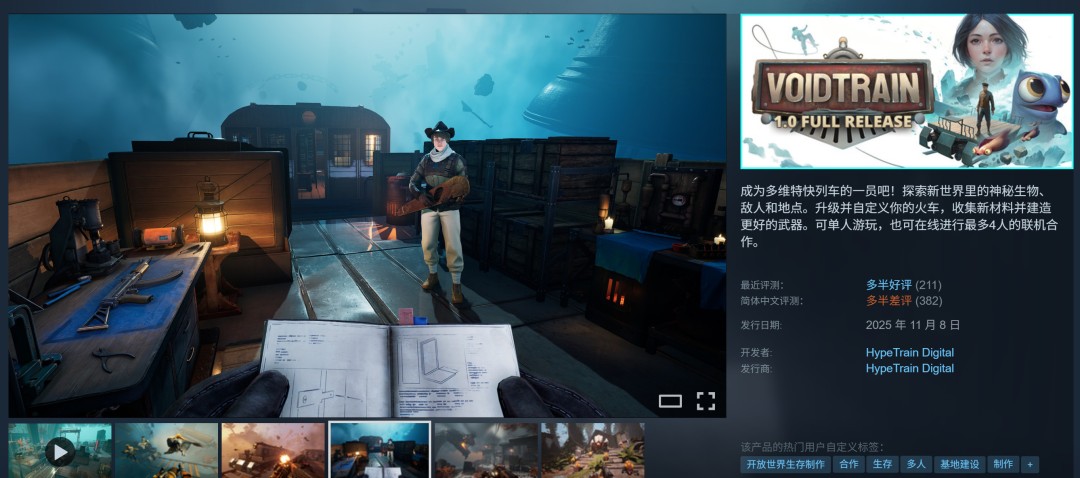This screenshot has width=1080, height=478.
Task: Click the 生存 tag
Action: (x=882, y=464)
